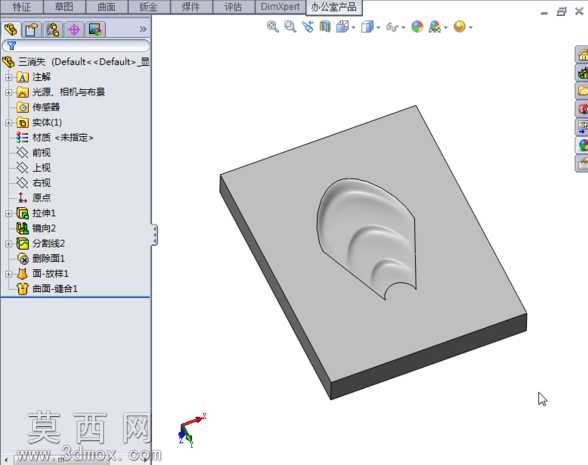588x465 pixels.
Task: Switch to the 草图 tab
Action: (x=64, y=7)
